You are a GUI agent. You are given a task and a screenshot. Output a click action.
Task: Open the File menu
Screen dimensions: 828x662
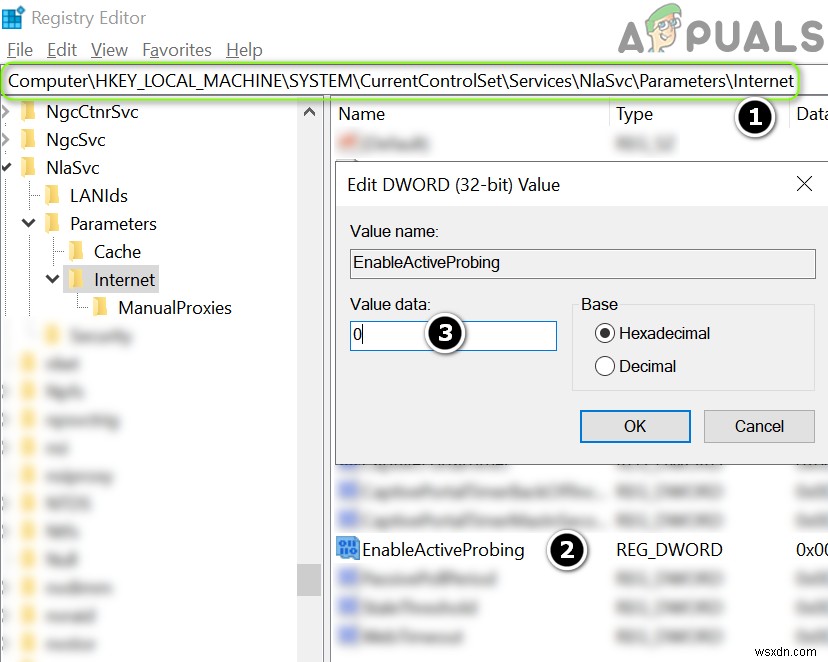tap(20, 50)
